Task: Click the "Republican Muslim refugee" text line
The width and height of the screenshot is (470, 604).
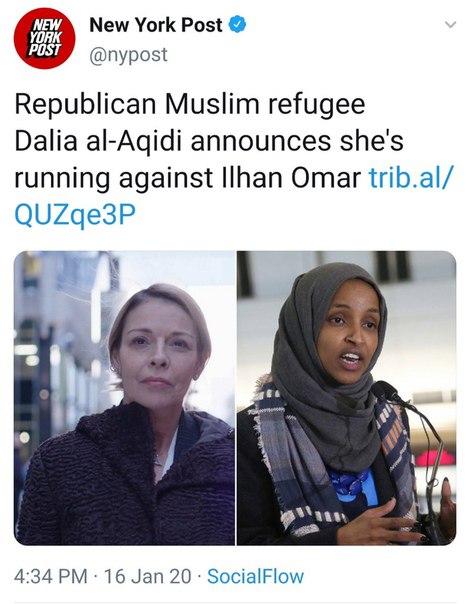Action: pos(190,105)
